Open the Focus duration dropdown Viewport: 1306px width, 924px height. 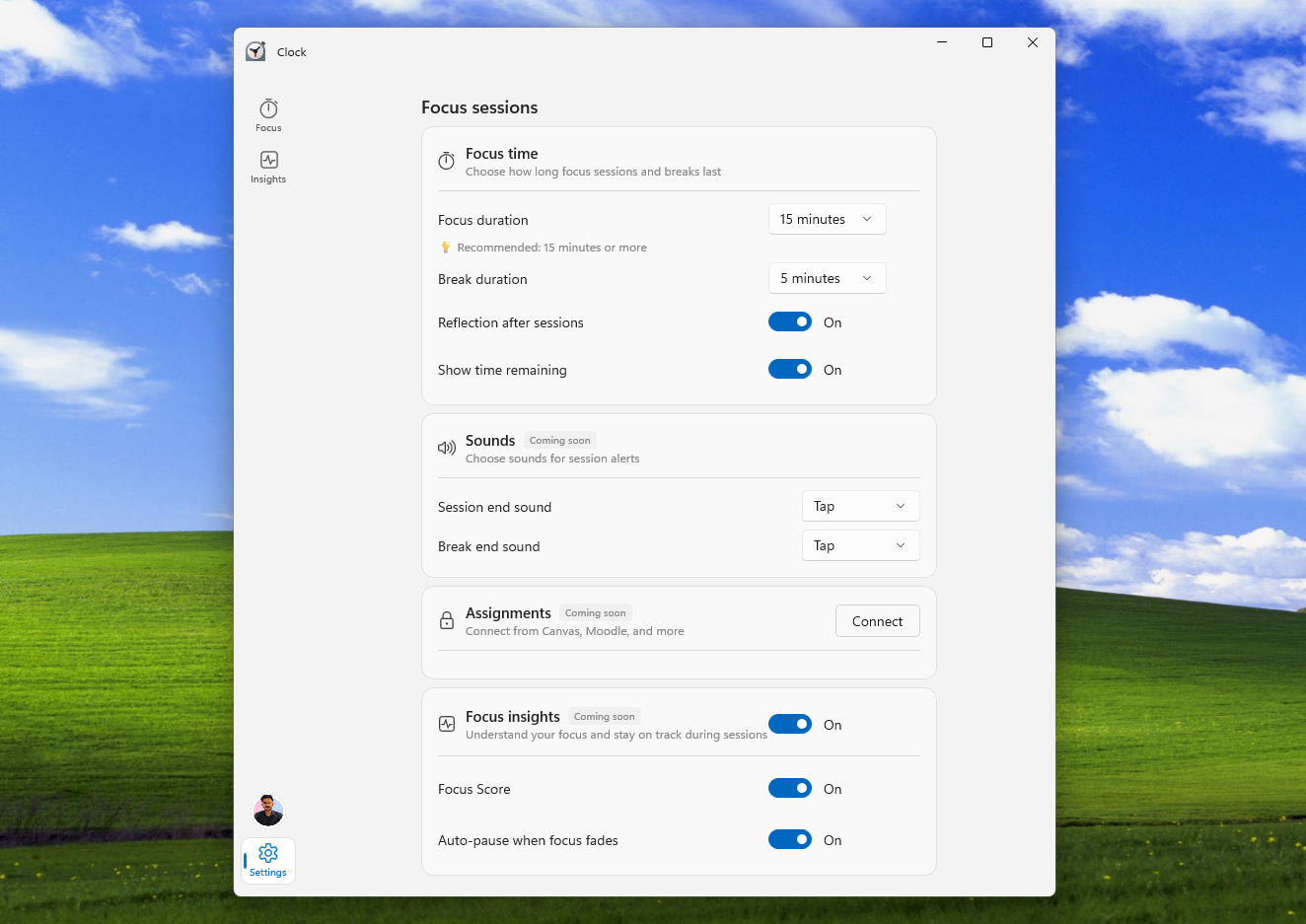(827, 219)
